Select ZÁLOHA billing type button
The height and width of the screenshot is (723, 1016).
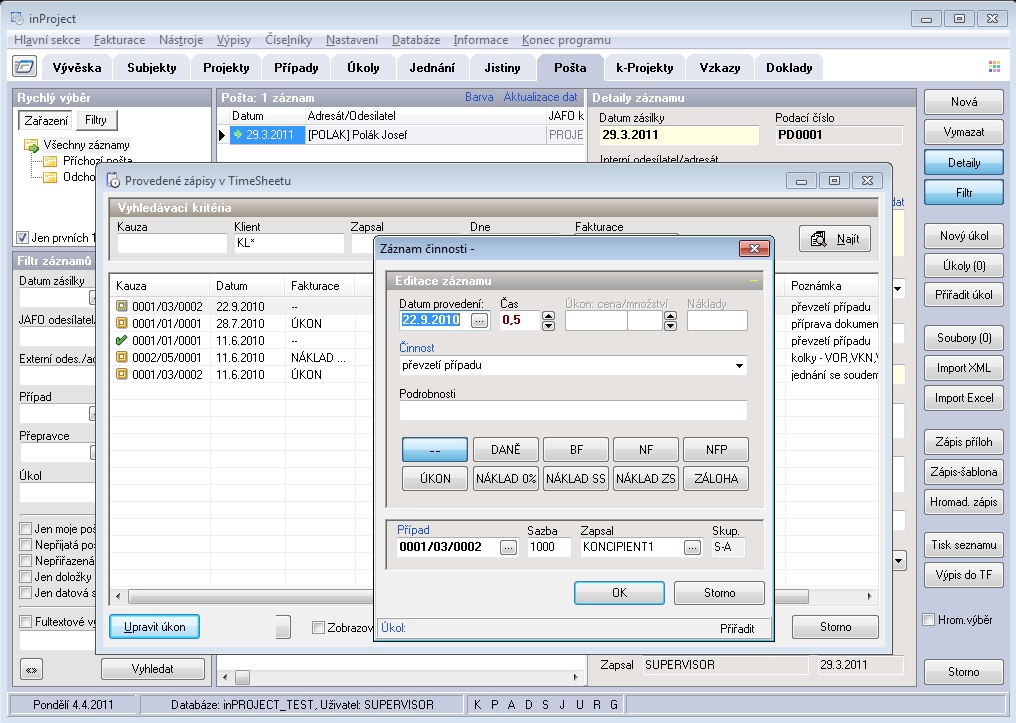716,478
